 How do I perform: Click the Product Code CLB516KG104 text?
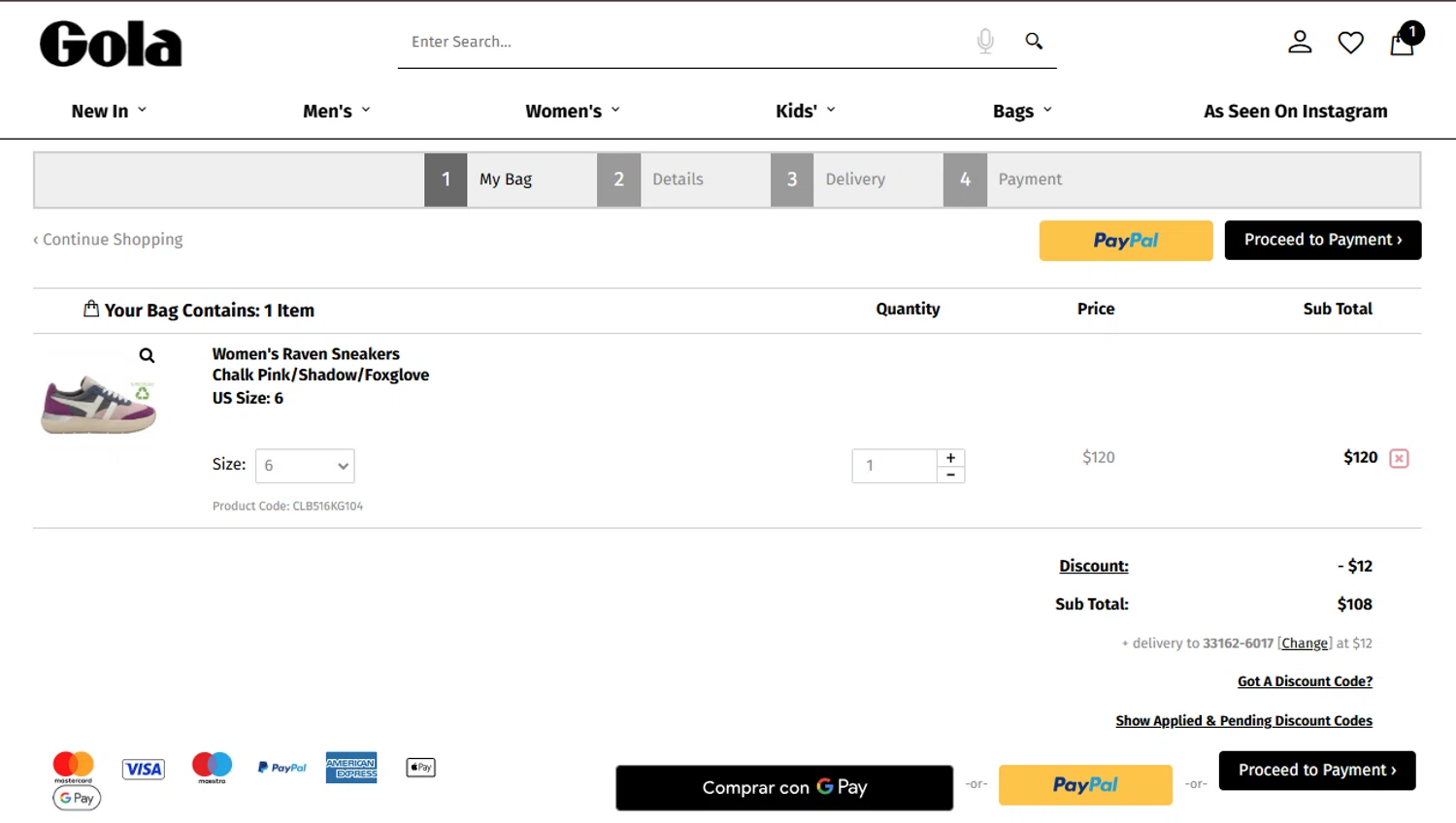pos(287,506)
